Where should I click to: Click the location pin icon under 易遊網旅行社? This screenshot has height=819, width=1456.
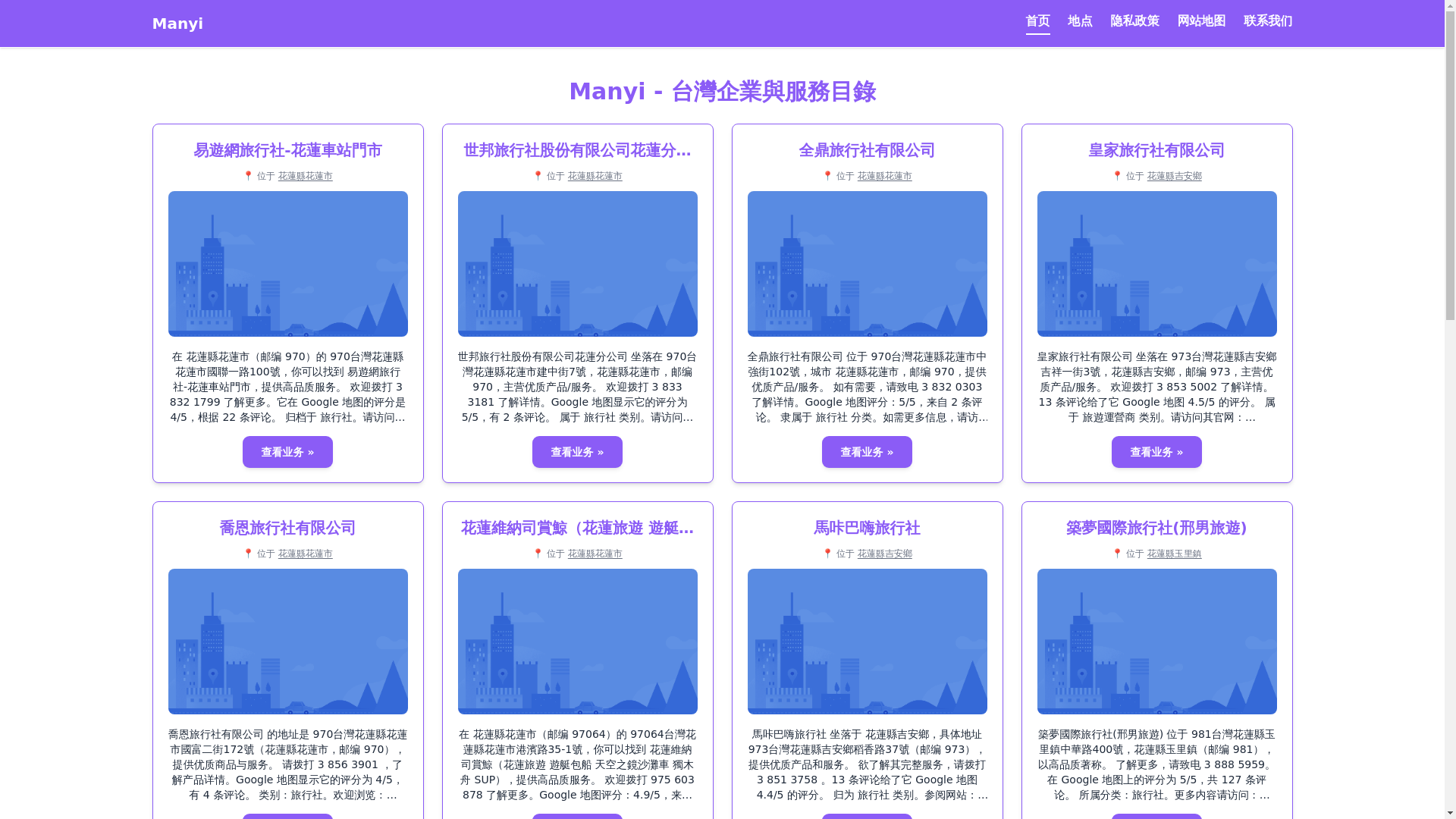248,176
